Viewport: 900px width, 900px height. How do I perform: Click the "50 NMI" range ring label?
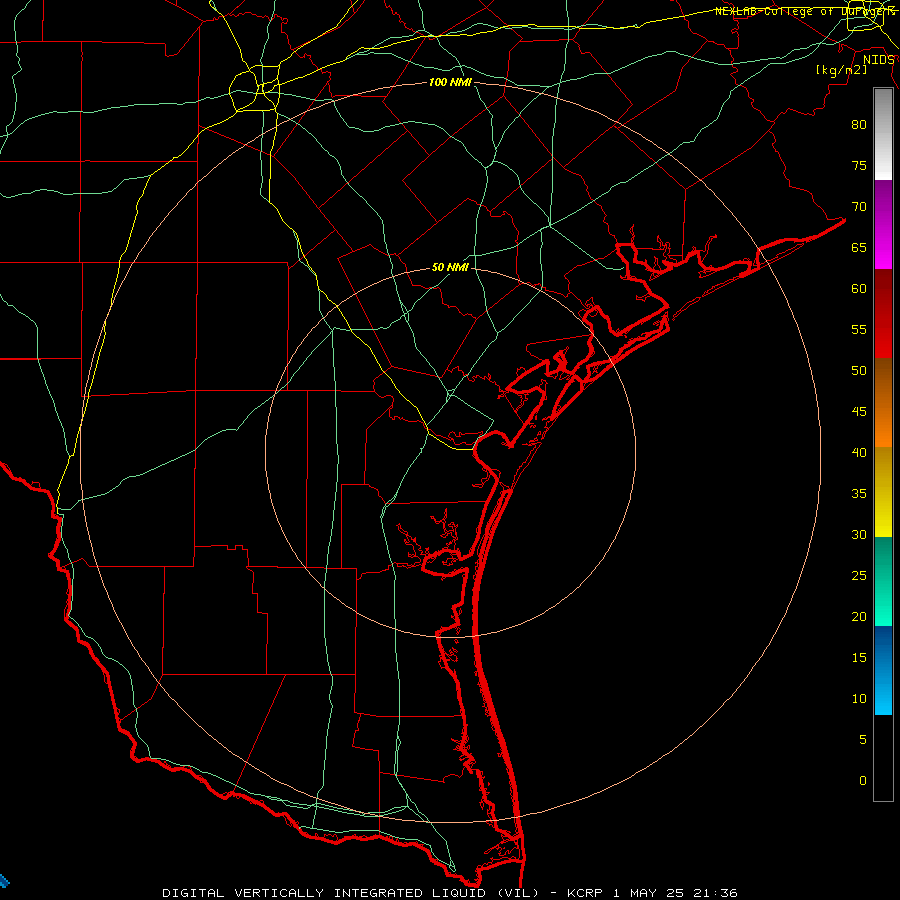coord(450,267)
